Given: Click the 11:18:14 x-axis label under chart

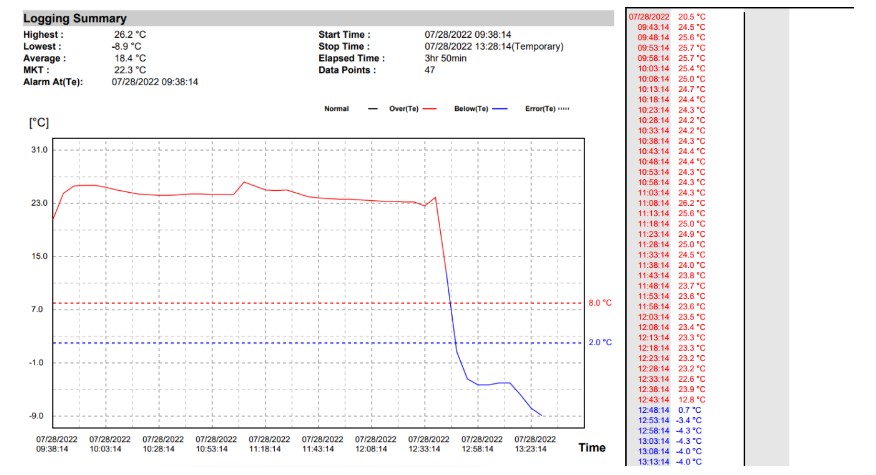Looking at the screenshot, I should coord(265,449).
